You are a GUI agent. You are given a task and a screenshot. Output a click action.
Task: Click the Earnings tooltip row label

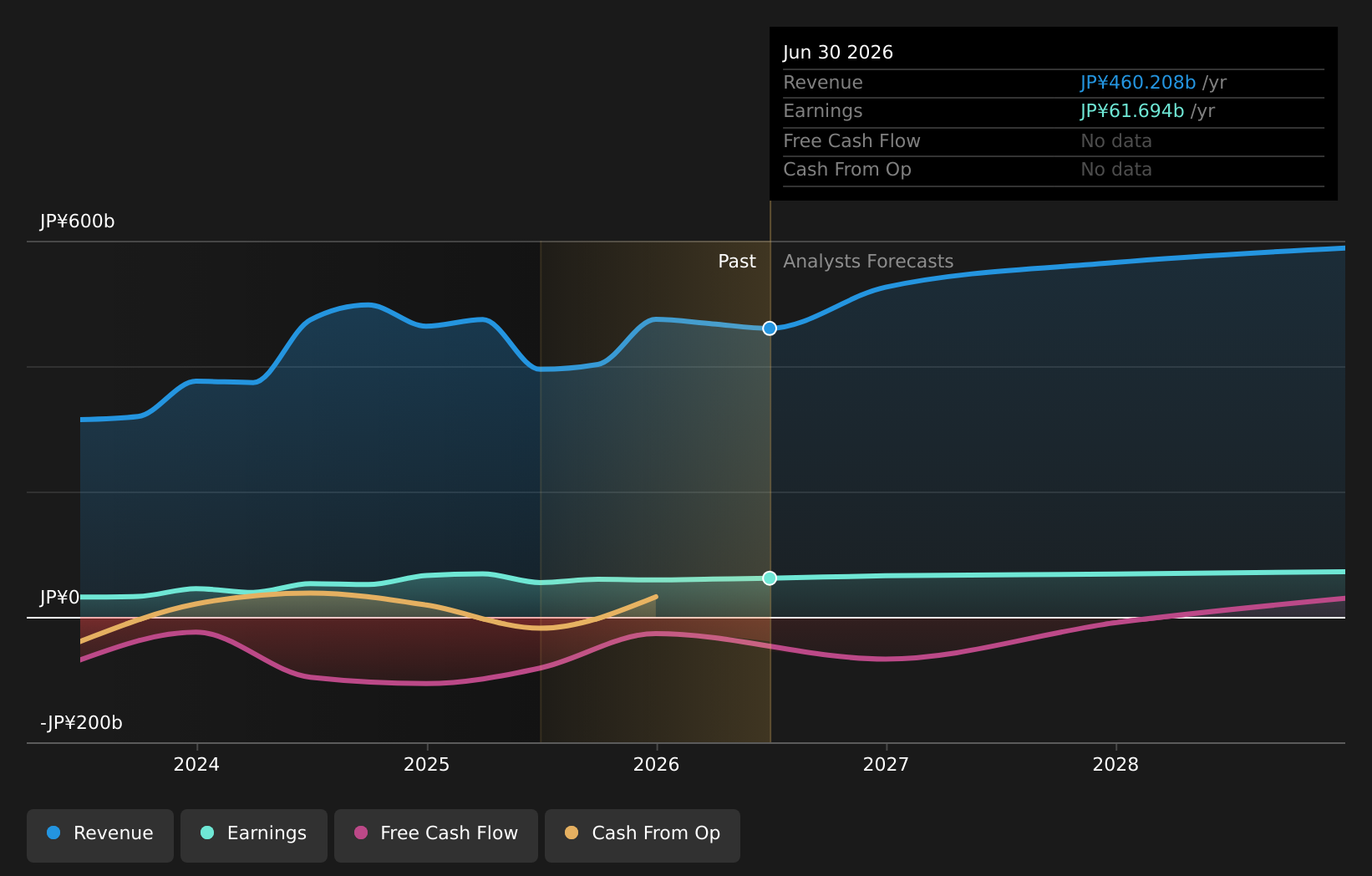823,111
